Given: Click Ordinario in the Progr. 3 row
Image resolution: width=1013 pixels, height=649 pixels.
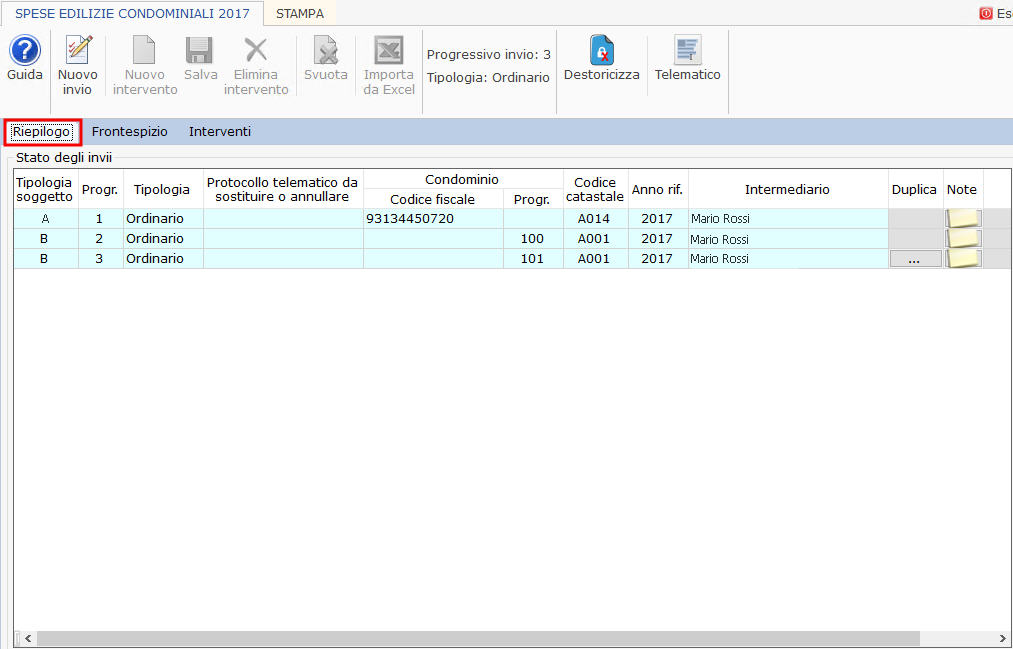Looking at the screenshot, I should click(x=163, y=259).
